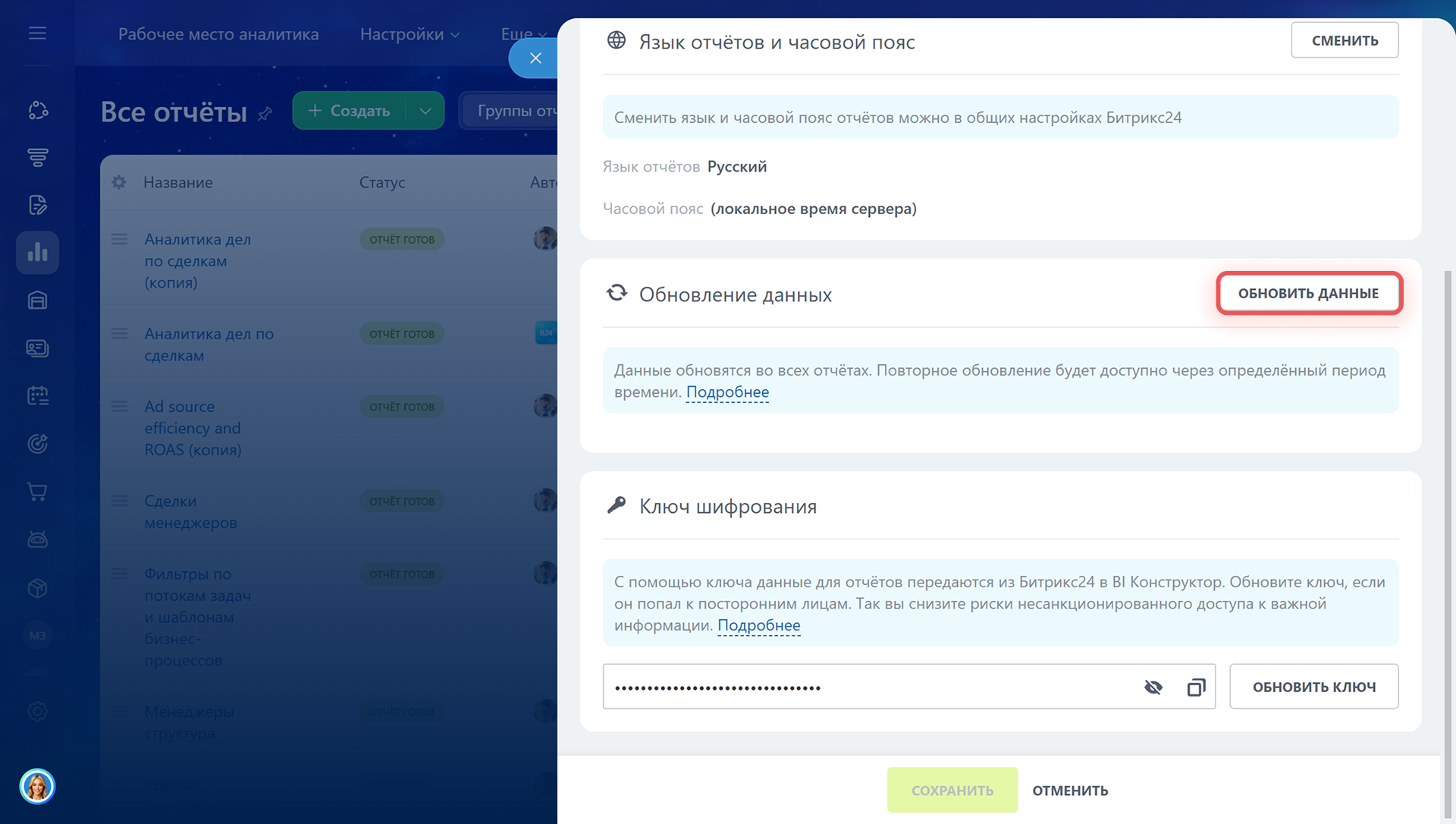Open Подробнее link under Обновление данных
Viewport: 1456px width, 824px height.
[726, 392]
